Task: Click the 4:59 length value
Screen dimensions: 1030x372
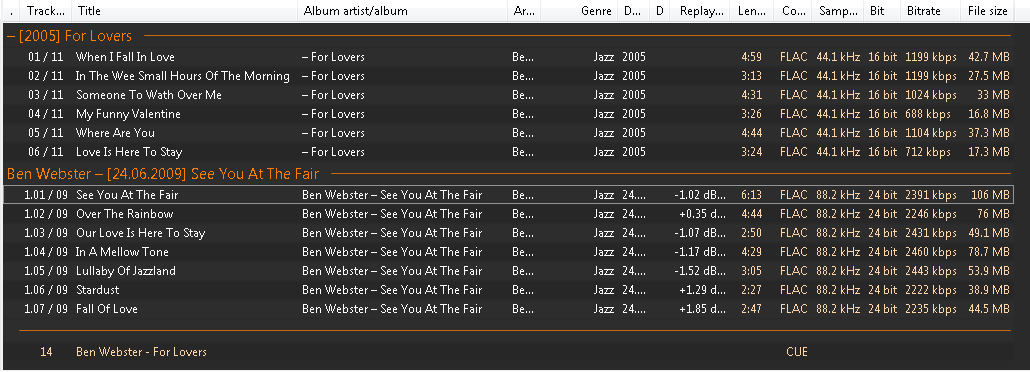Action: coord(751,57)
